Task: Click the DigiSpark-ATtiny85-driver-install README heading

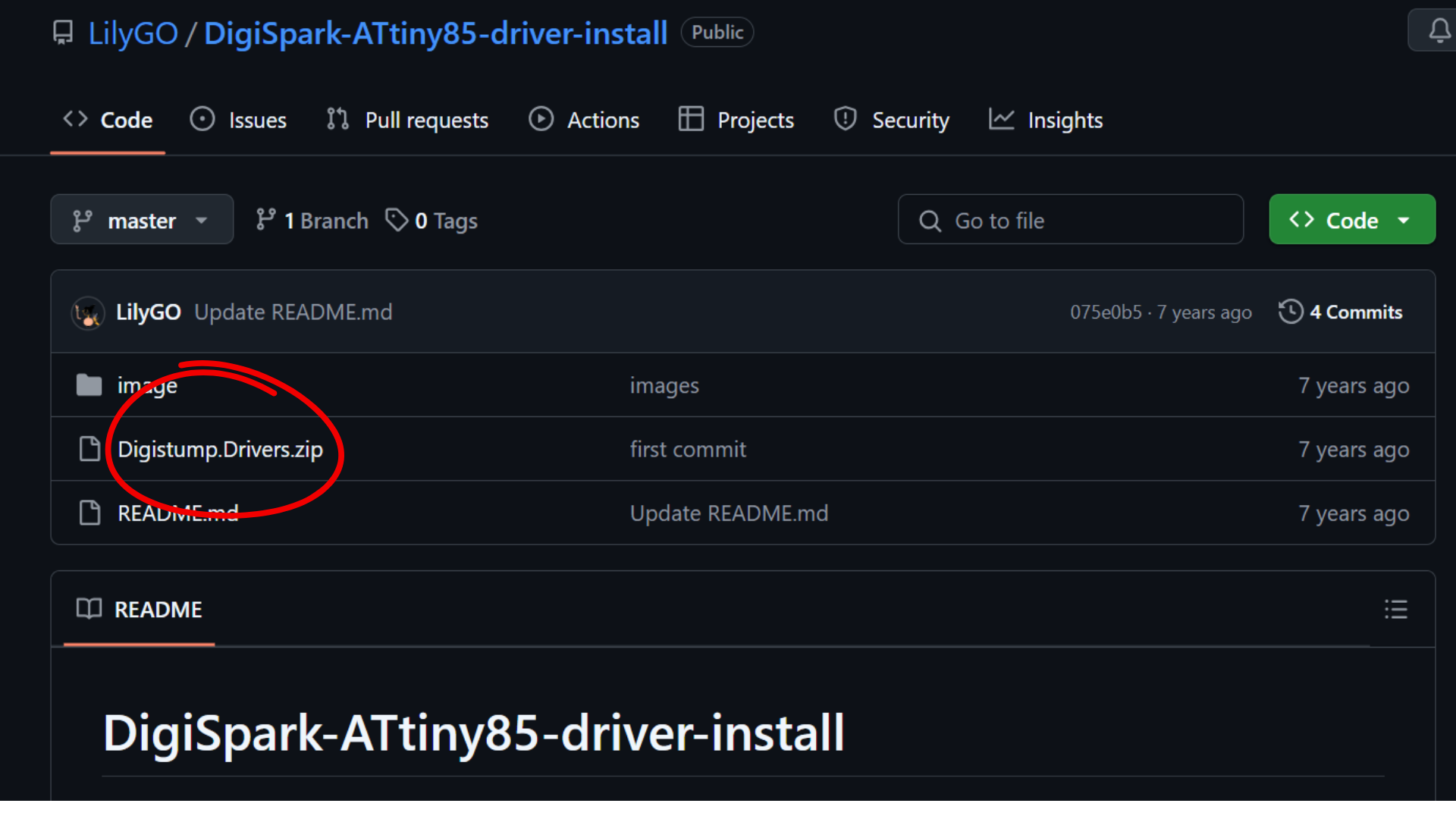Action: point(474,733)
